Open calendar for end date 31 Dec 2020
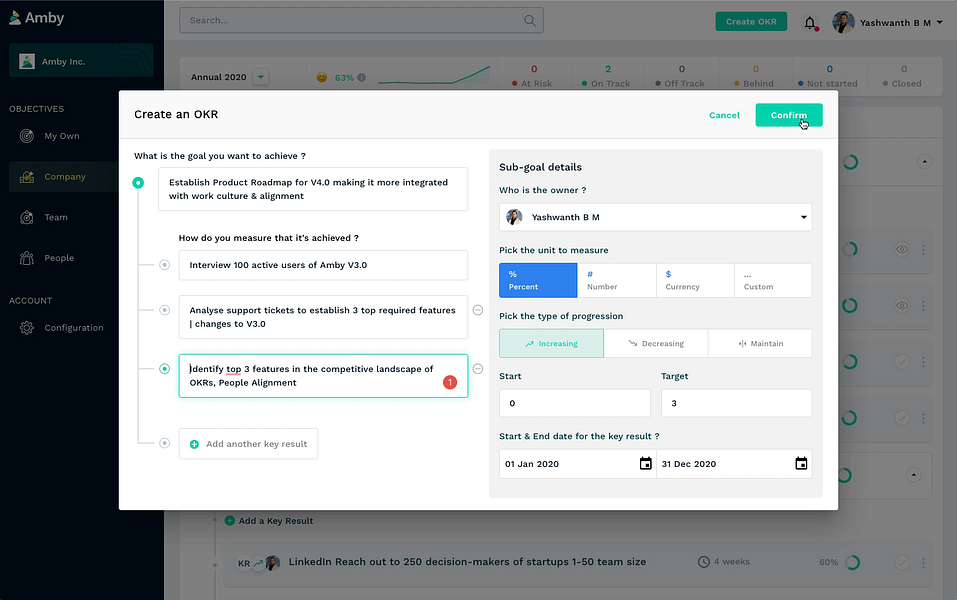 pos(801,463)
